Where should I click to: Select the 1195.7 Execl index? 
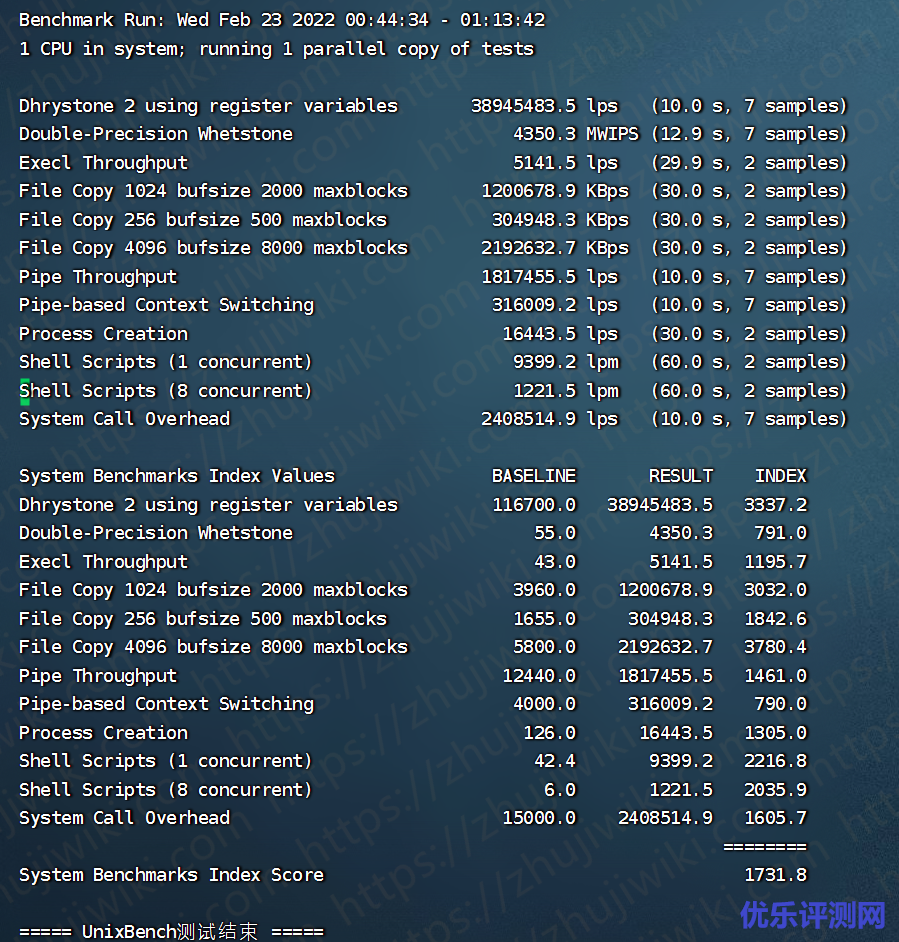coord(775,562)
